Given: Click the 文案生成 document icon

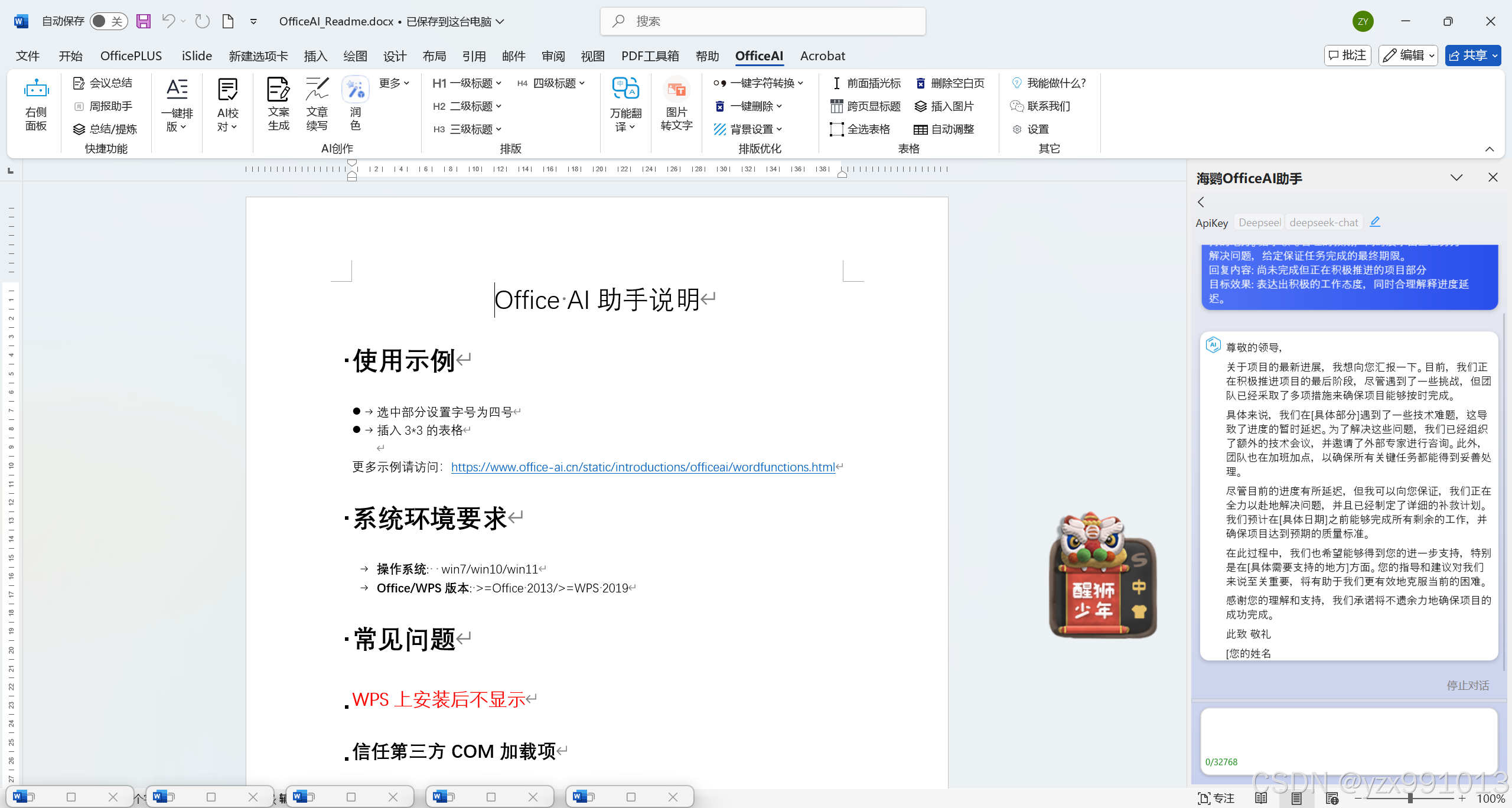Looking at the screenshot, I should 278,90.
